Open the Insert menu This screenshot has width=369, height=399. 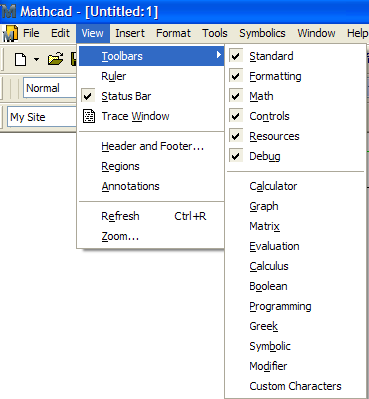click(x=130, y=33)
